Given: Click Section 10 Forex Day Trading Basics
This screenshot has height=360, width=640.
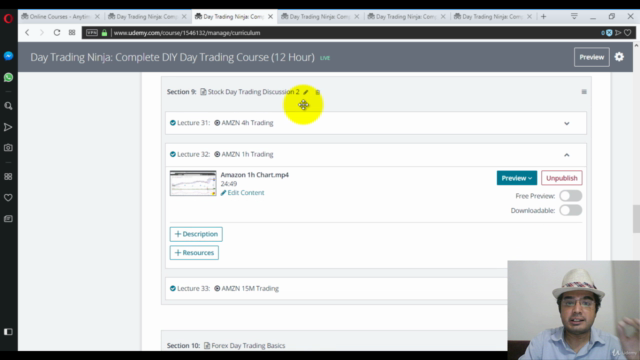Looking at the screenshot, I should [248, 345].
